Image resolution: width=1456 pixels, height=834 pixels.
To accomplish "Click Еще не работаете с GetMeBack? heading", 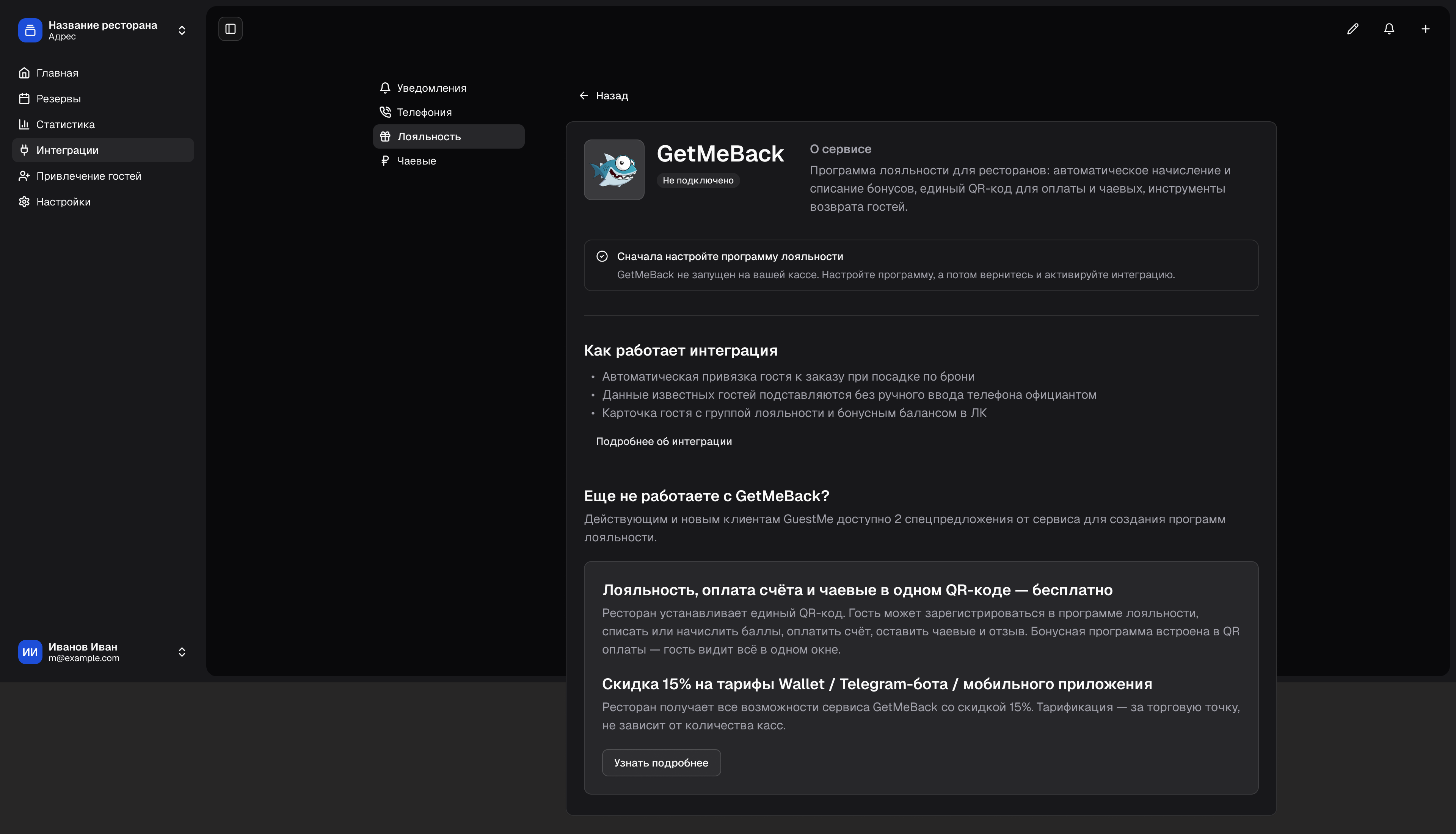I will pos(706,496).
